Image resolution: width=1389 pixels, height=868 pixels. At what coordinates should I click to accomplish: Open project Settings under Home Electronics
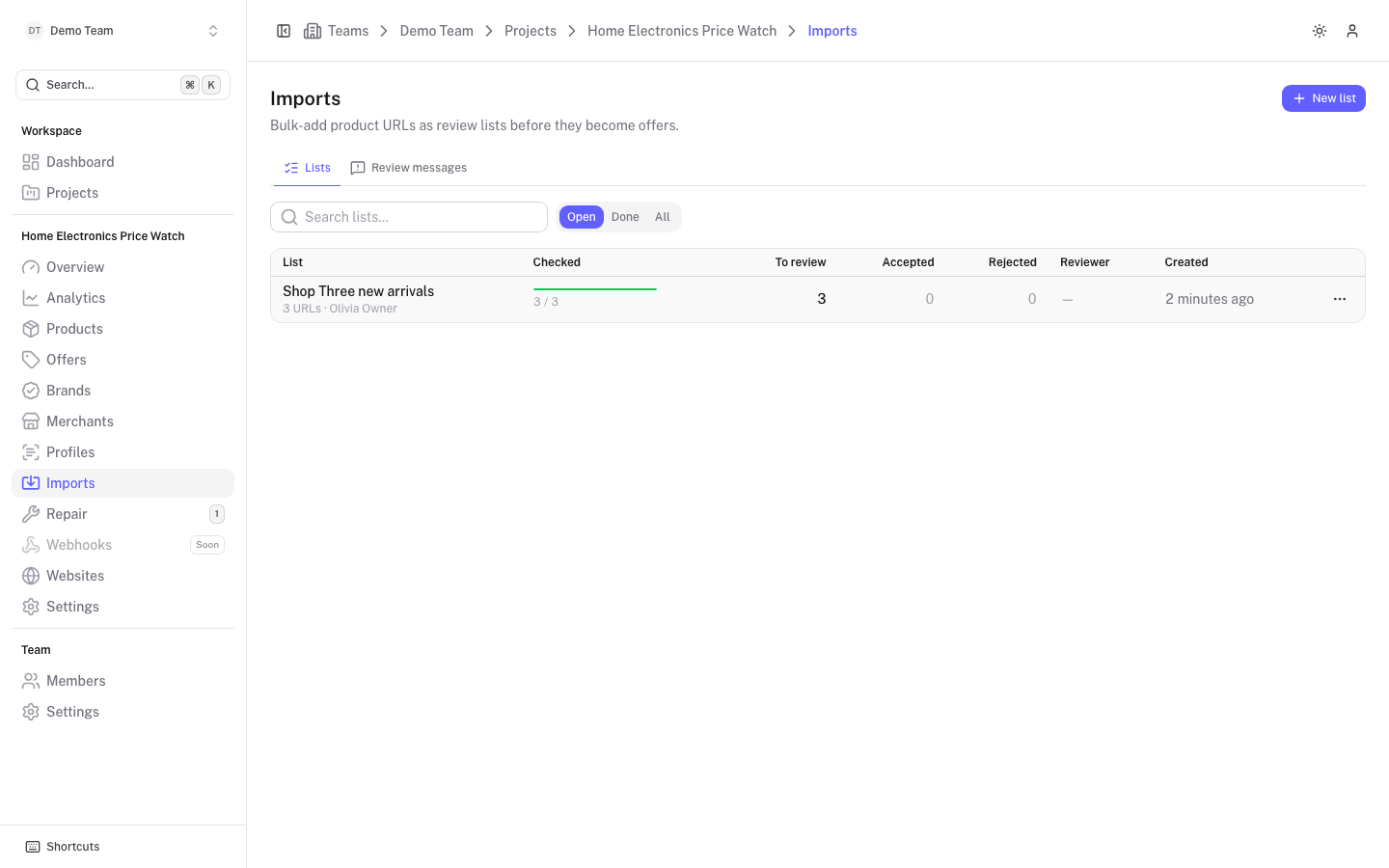click(x=123, y=607)
